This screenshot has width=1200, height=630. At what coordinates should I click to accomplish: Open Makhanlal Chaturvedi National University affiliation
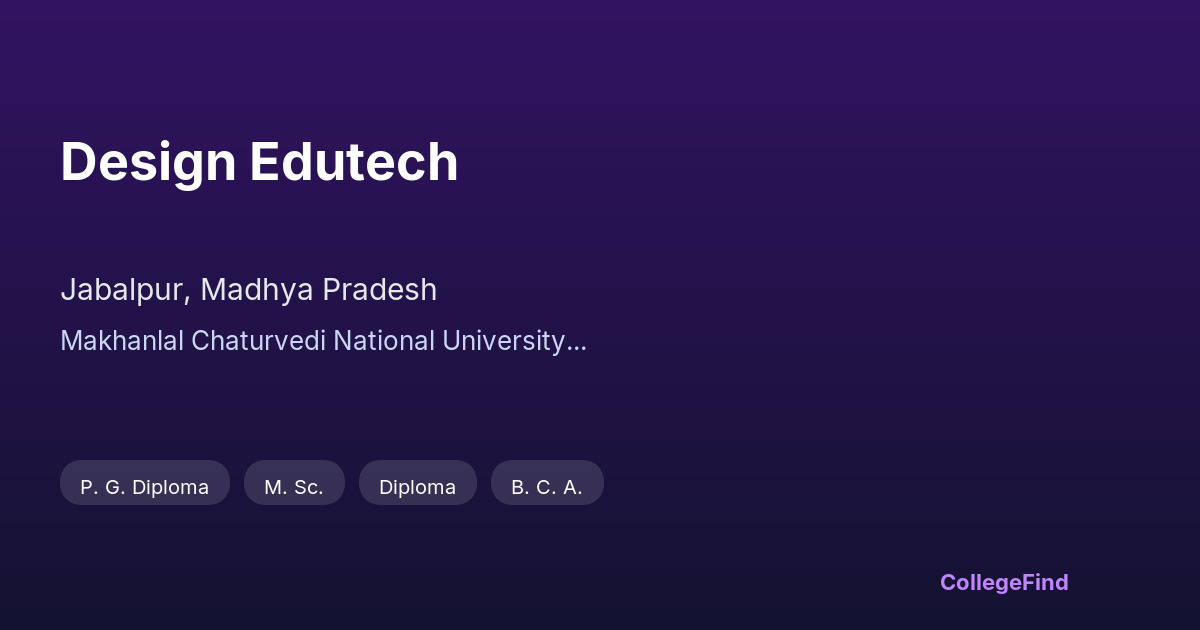coord(312,341)
